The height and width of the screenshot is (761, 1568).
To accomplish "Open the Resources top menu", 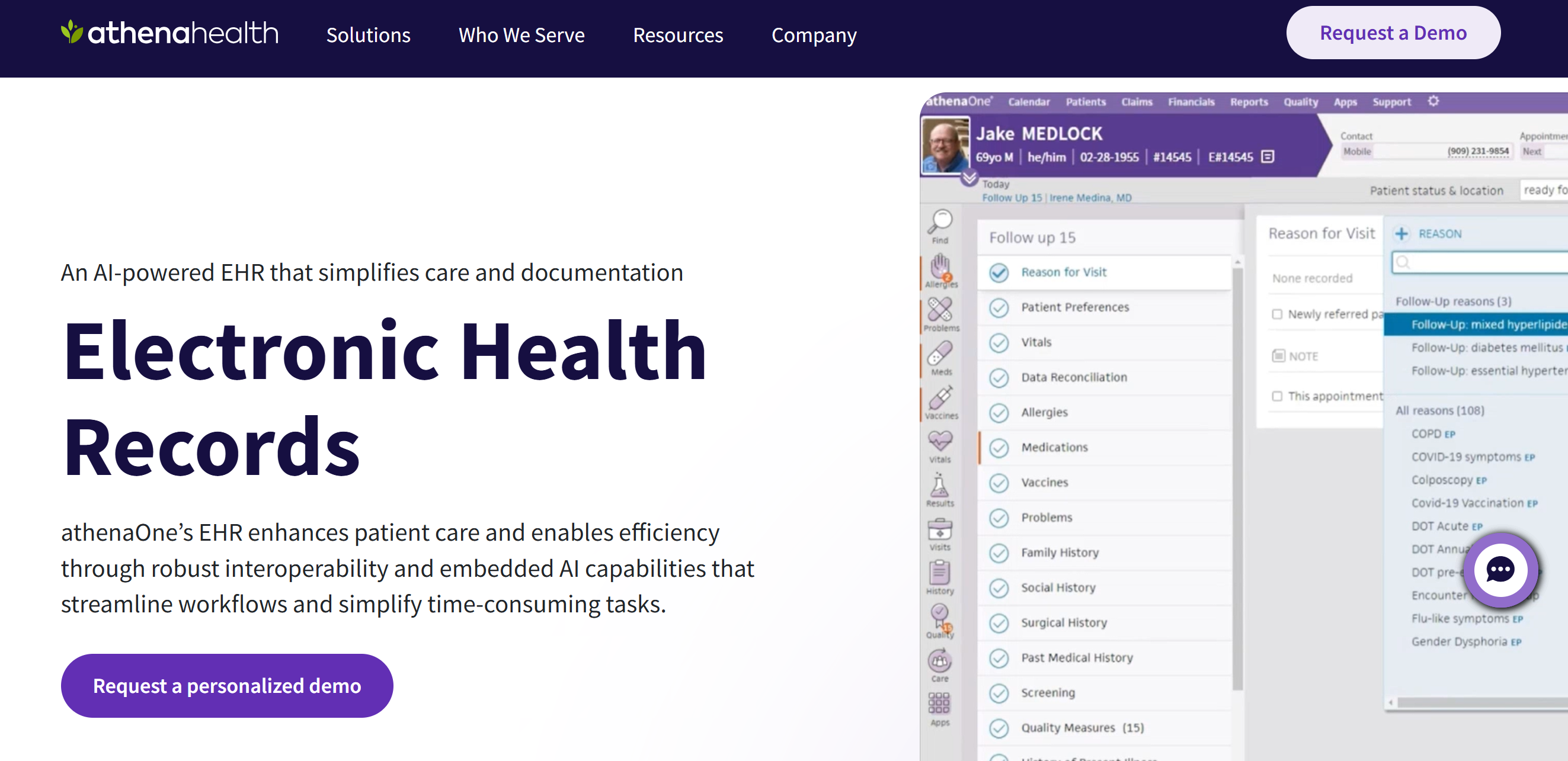I will [678, 35].
